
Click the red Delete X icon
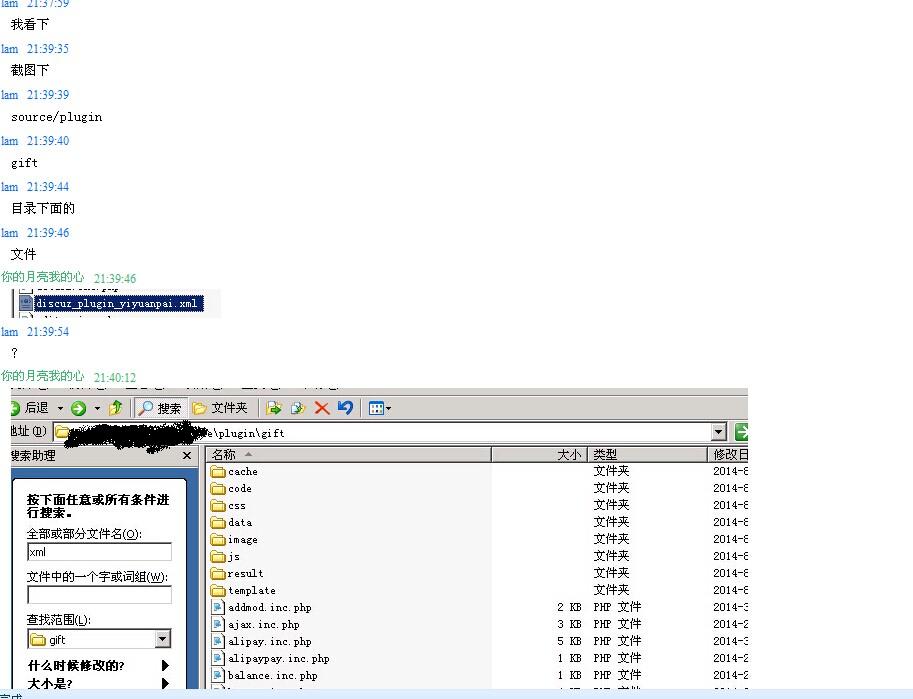coord(321,408)
